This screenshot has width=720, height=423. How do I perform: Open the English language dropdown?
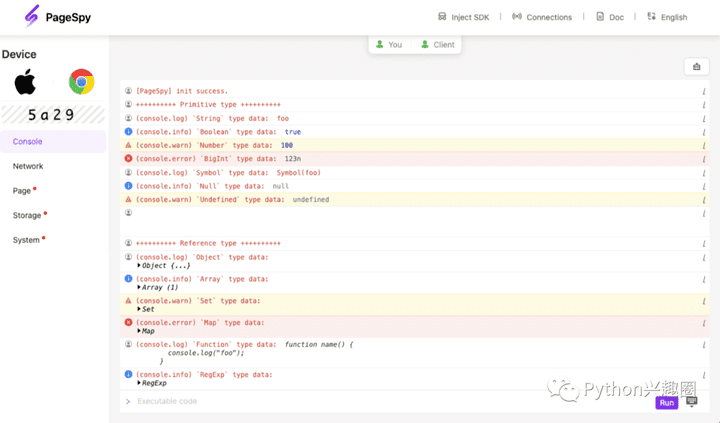coord(667,17)
